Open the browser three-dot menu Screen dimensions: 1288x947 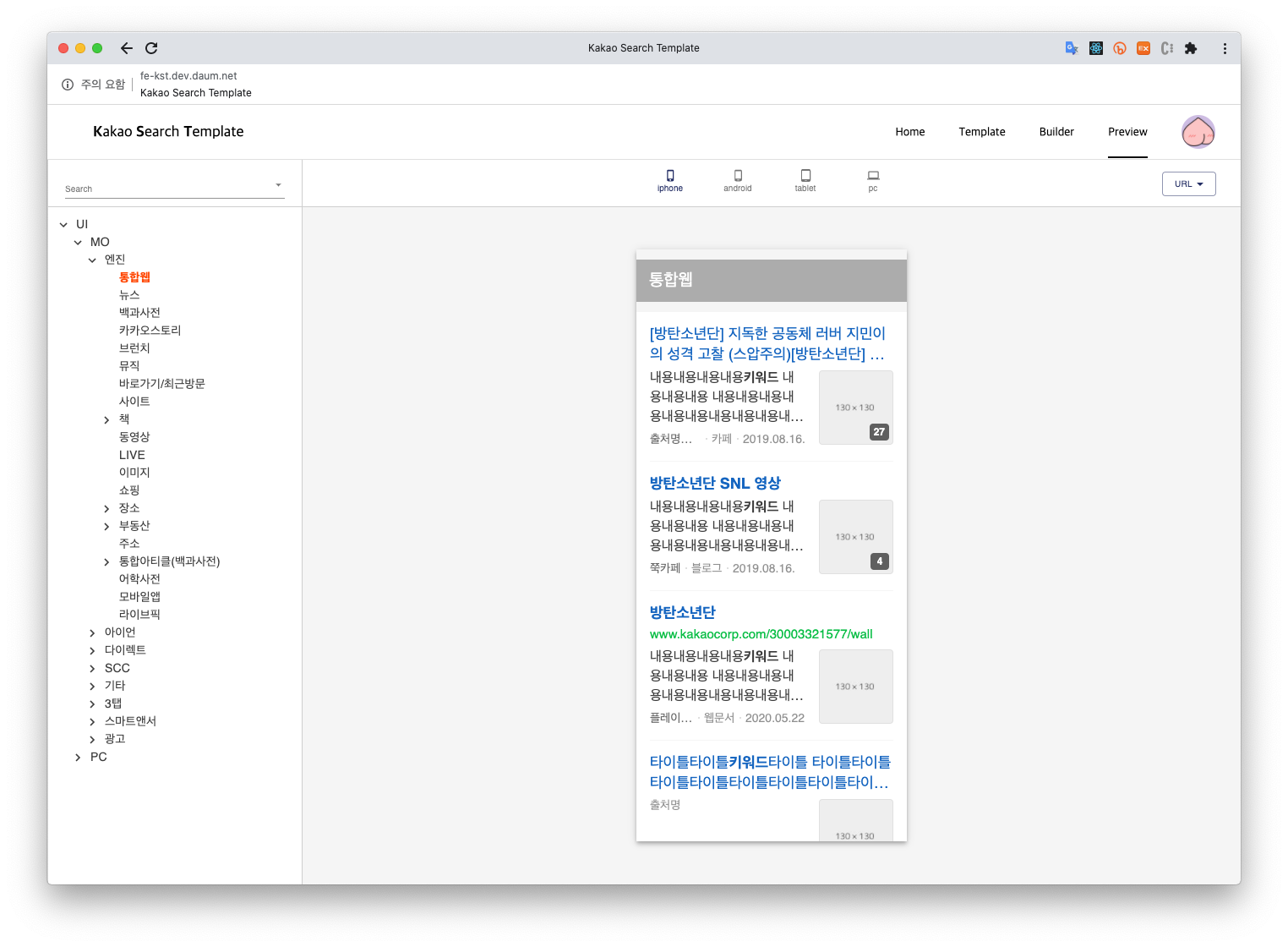[1225, 48]
